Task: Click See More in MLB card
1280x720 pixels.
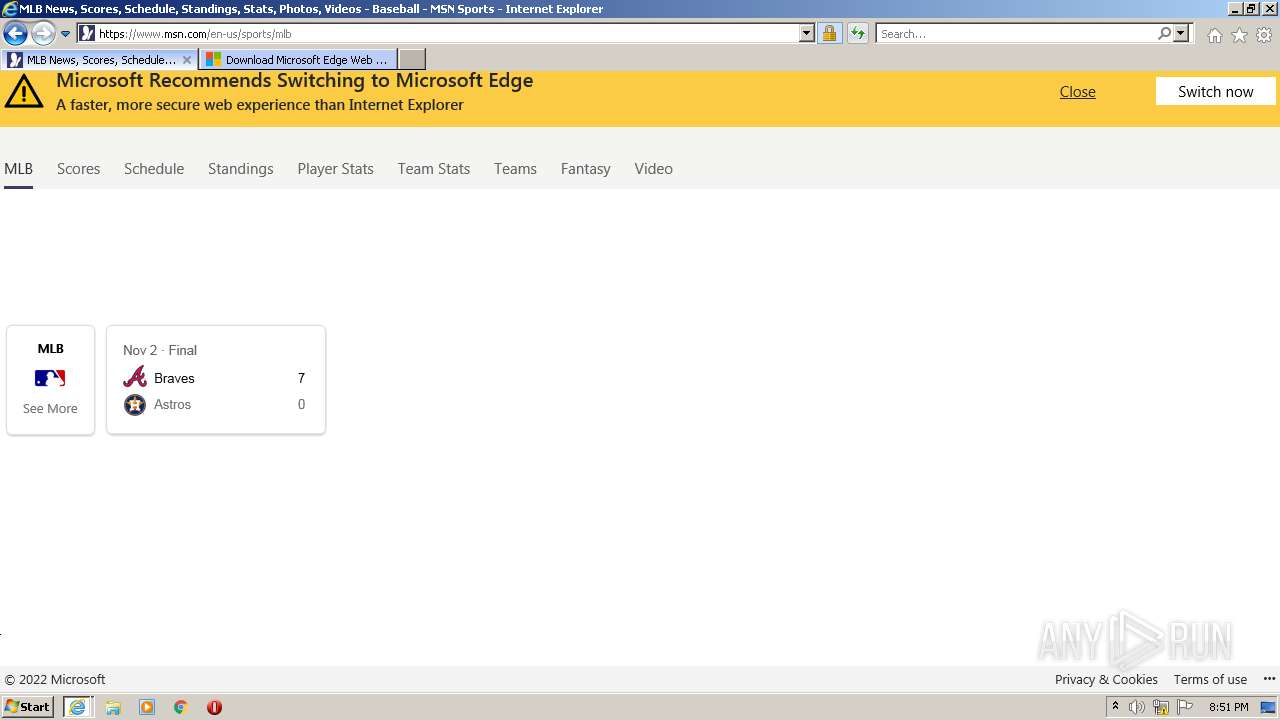Action: (x=50, y=408)
